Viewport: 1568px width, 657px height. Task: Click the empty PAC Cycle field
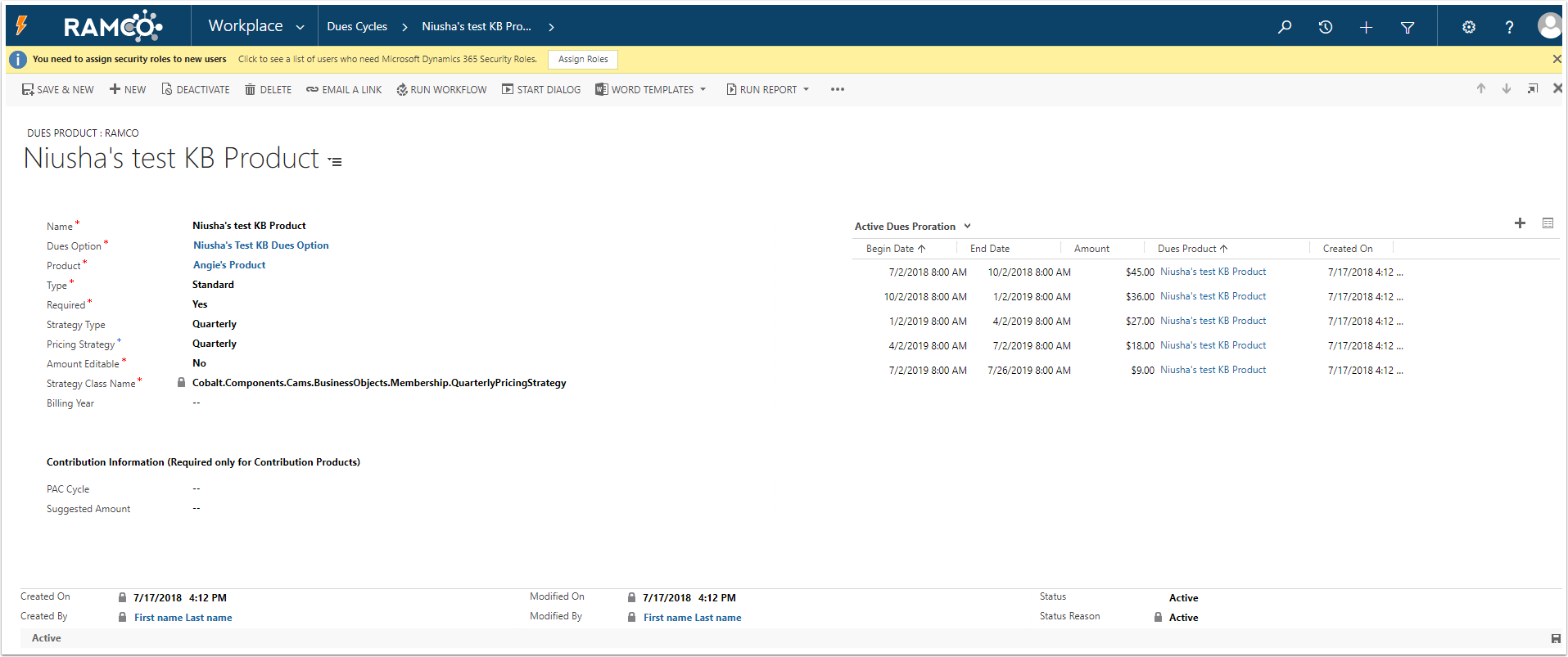[197, 488]
